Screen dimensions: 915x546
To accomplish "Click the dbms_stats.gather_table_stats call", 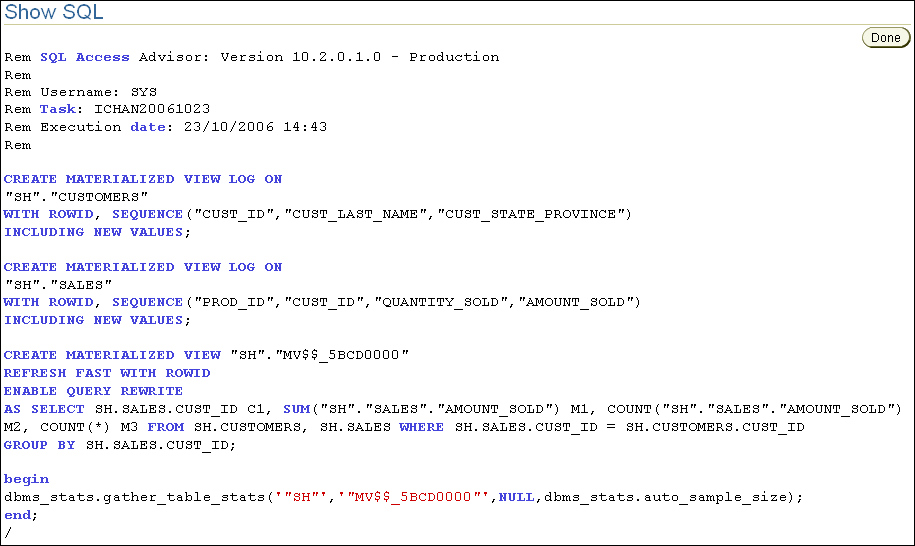I will tap(140, 497).
